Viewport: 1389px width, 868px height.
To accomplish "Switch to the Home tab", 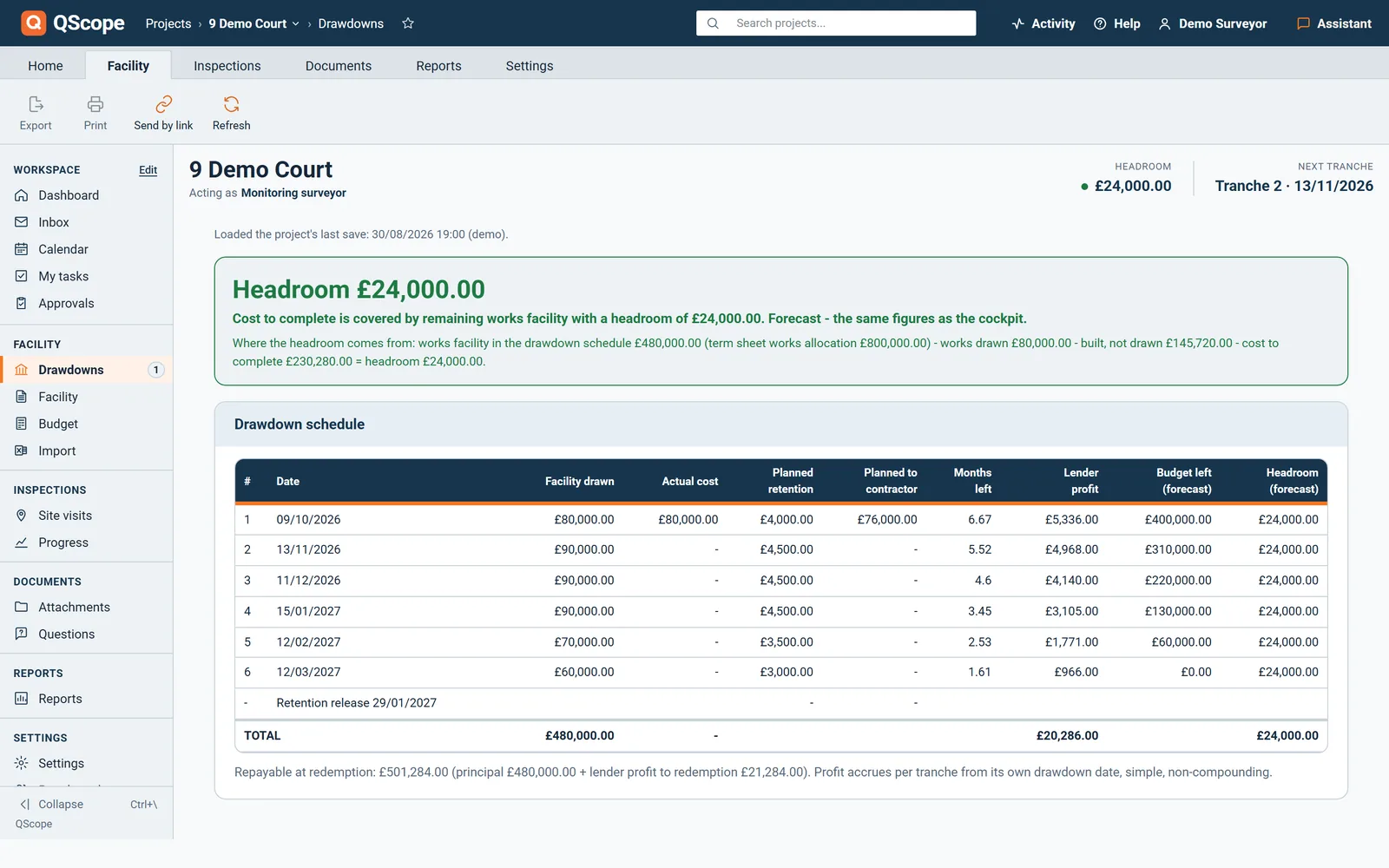I will pyautogui.click(x=45, y=65).
